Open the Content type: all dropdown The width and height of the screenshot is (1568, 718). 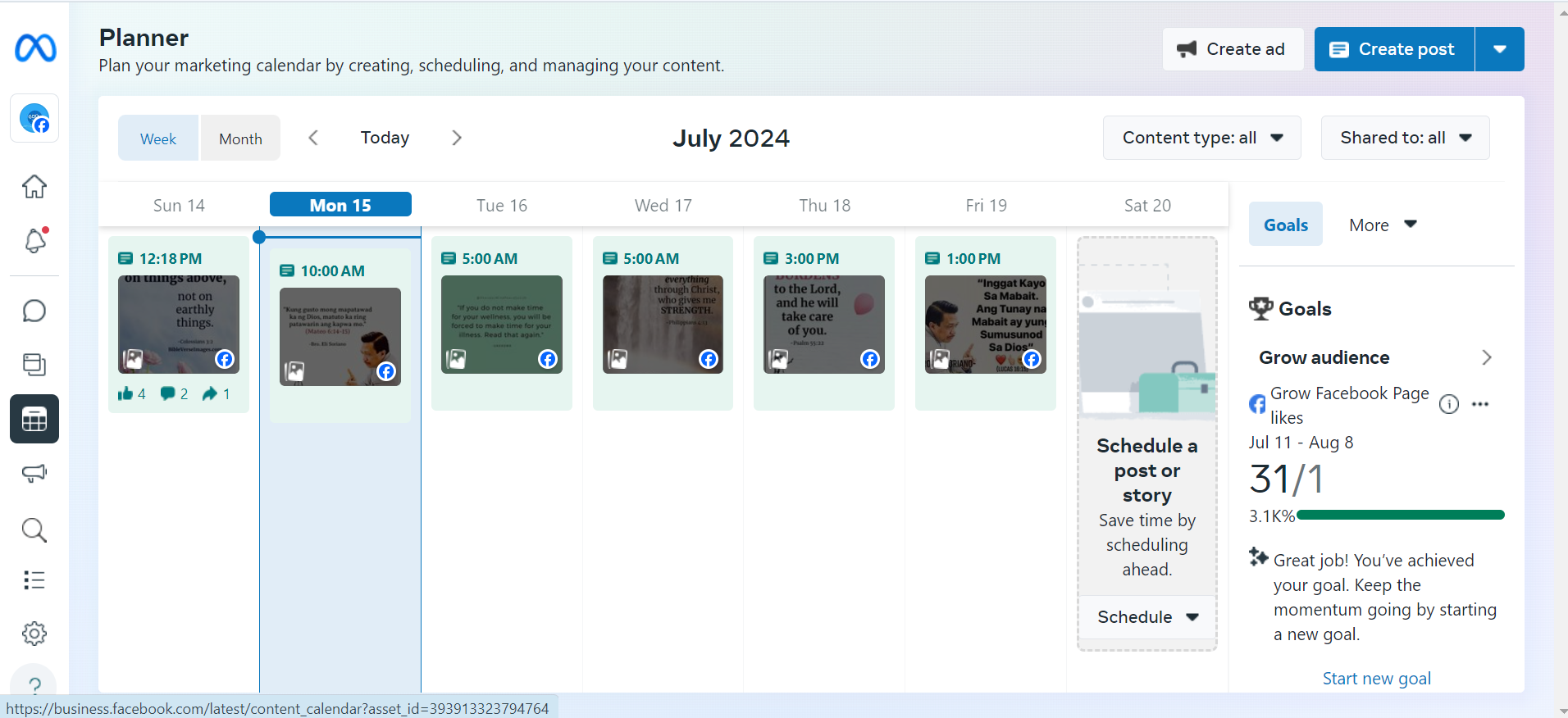click(1202, 138)
